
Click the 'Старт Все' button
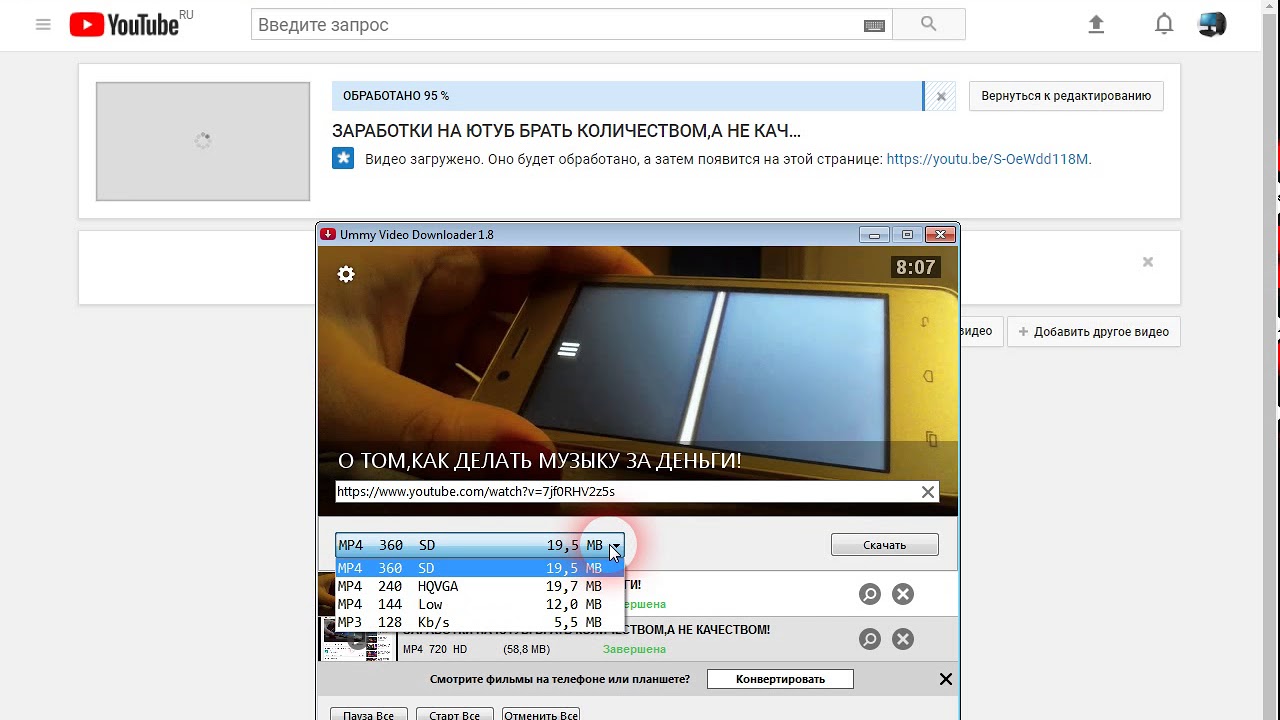coord(455,714)
